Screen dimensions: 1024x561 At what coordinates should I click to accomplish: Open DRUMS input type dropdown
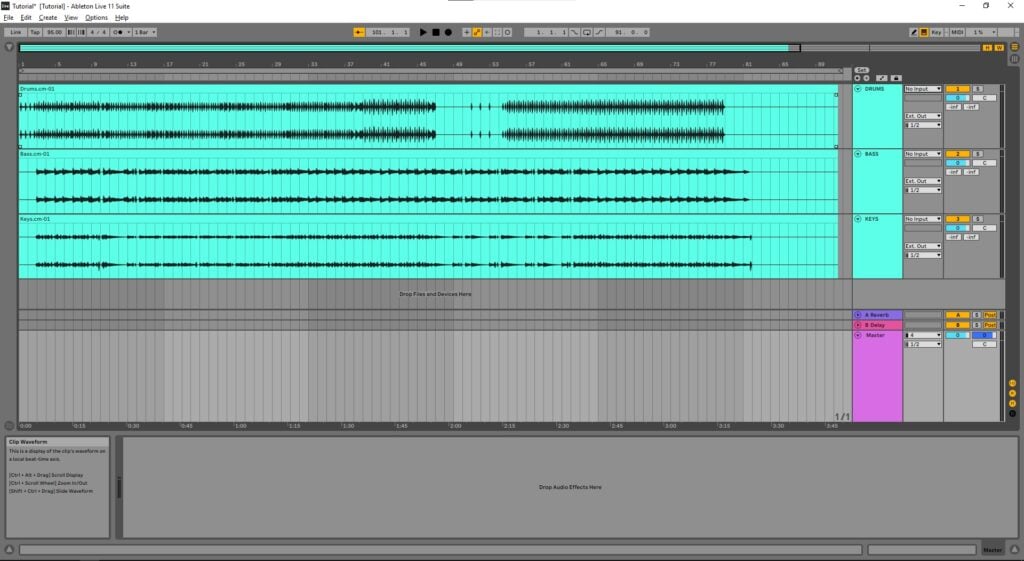(923, 89)
